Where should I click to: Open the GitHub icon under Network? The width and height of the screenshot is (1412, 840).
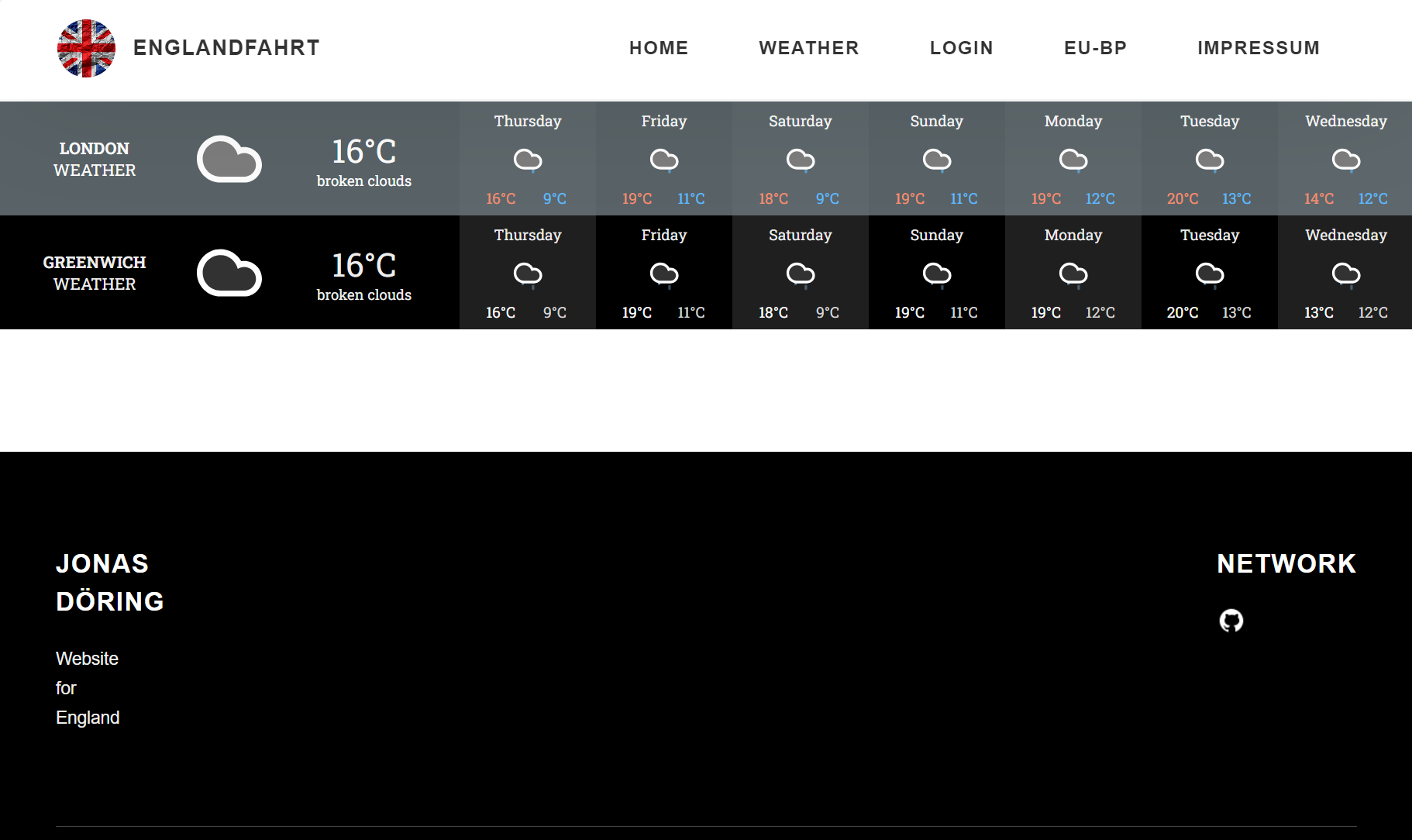click(1231, 621)
